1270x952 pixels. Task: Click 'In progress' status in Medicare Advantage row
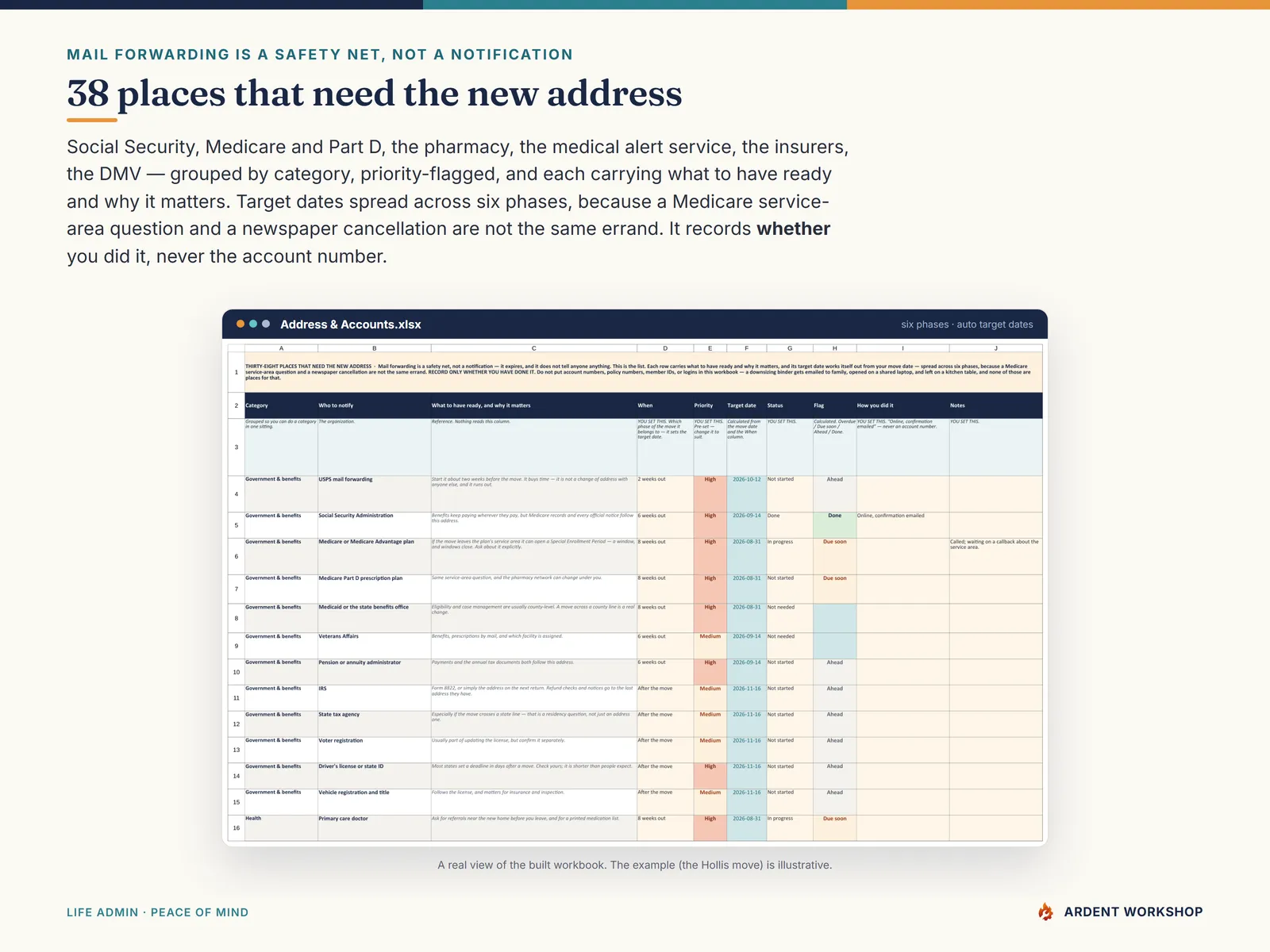tap(790, 557)
